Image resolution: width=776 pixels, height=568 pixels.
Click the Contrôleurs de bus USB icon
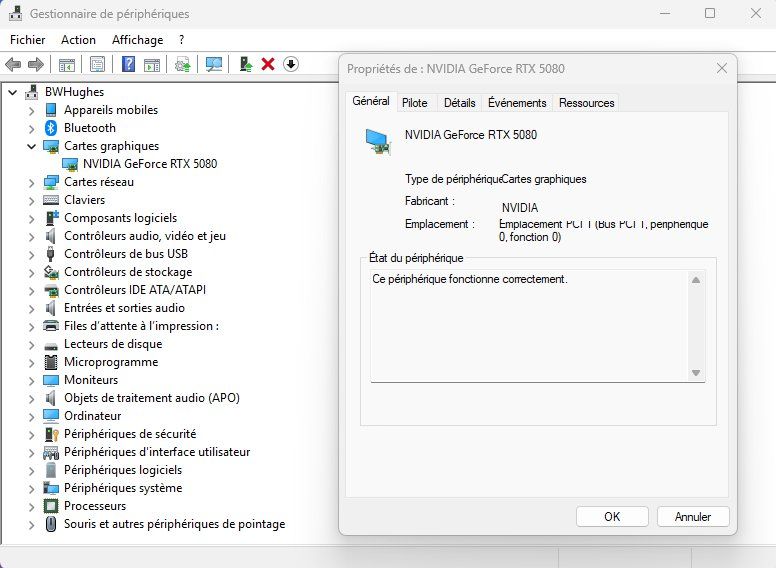pos(50,254)
